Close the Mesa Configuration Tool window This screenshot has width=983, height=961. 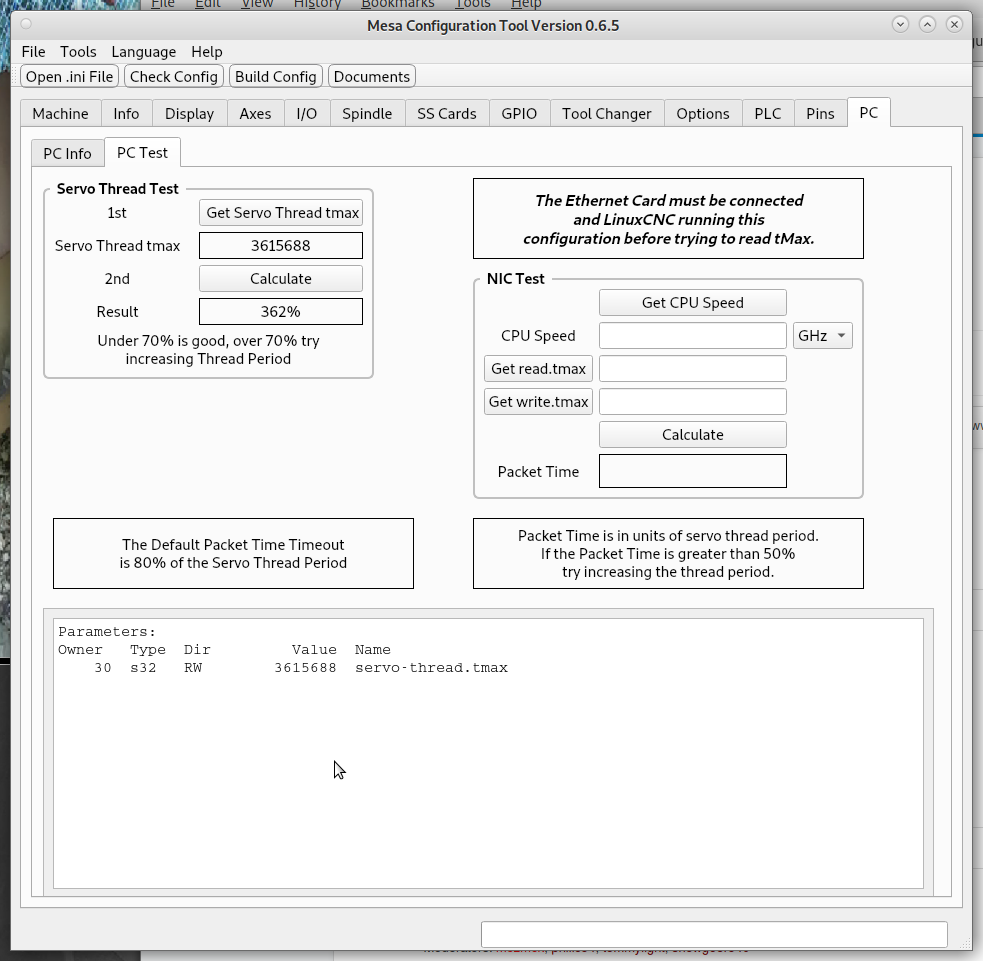coord(954,24)
